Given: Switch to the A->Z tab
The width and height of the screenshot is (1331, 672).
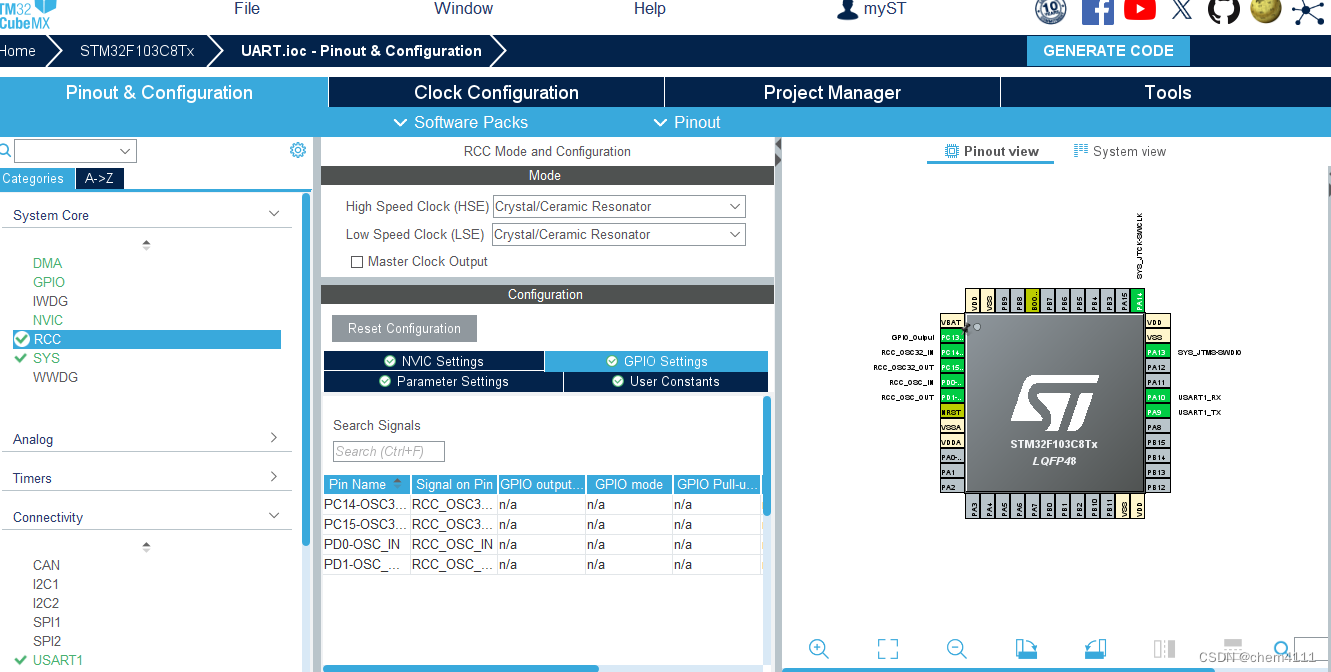Looking at the screenshot, I should [99, 179].
